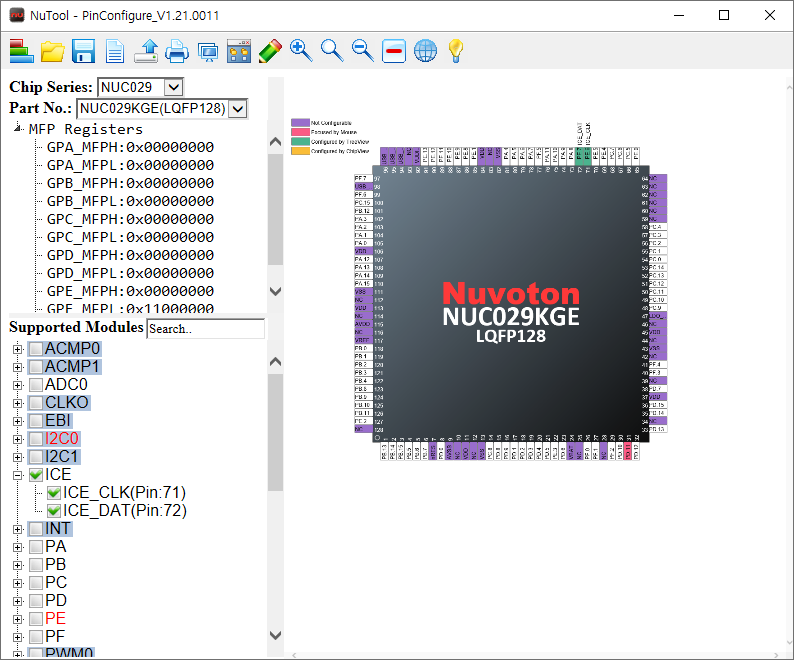Click the yellow light bulb tips icon

pos(456,51)
